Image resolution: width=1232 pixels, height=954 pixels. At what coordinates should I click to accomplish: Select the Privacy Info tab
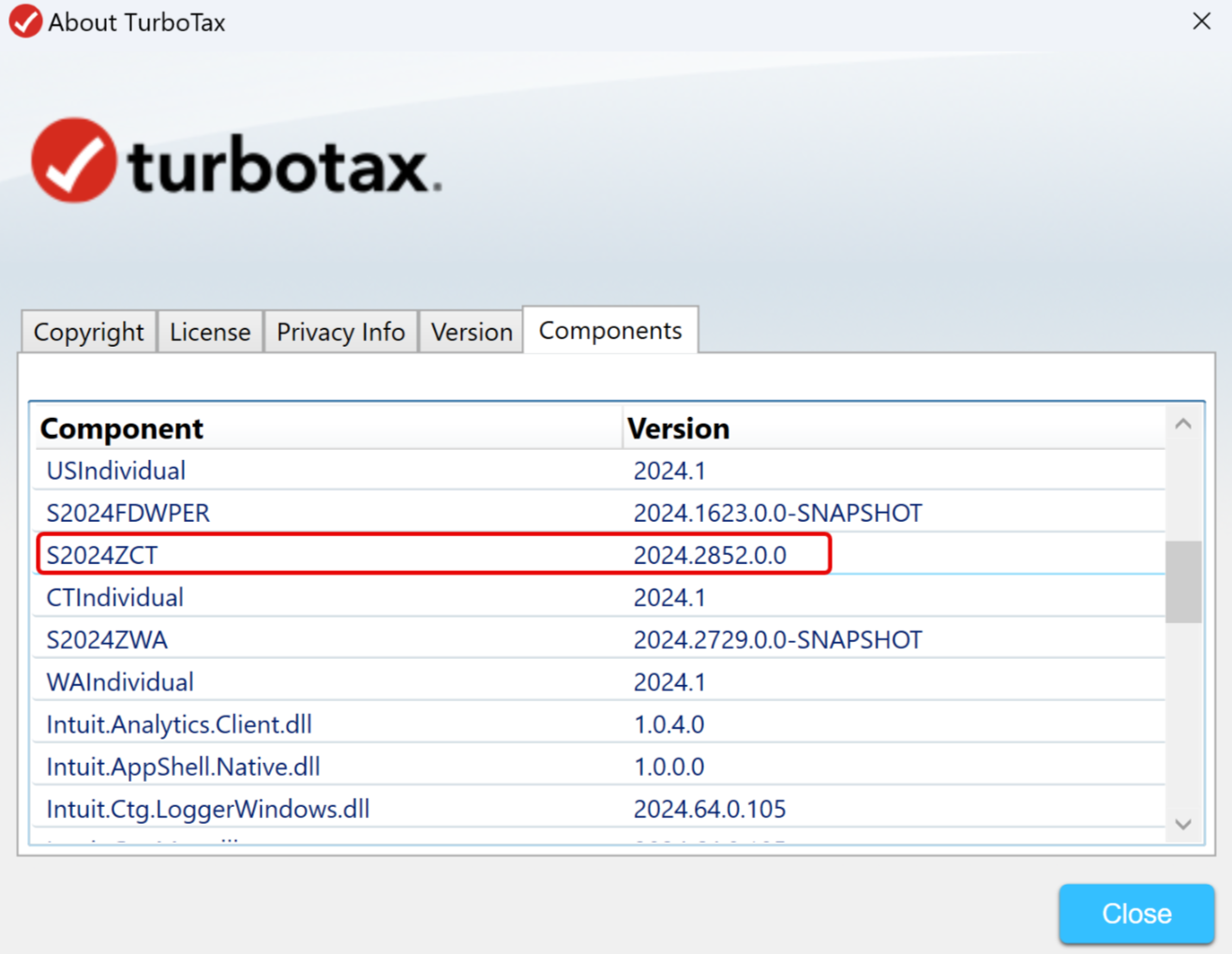[340, 332]
